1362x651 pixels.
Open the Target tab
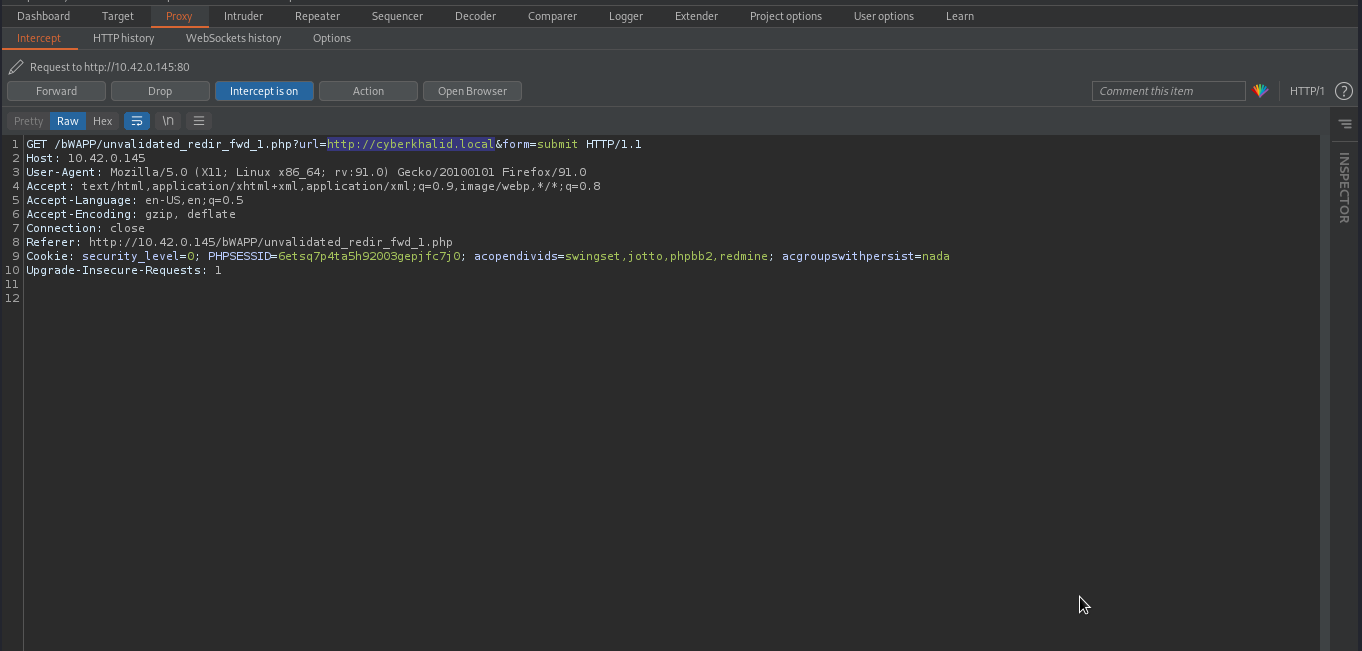coord(118,16)
